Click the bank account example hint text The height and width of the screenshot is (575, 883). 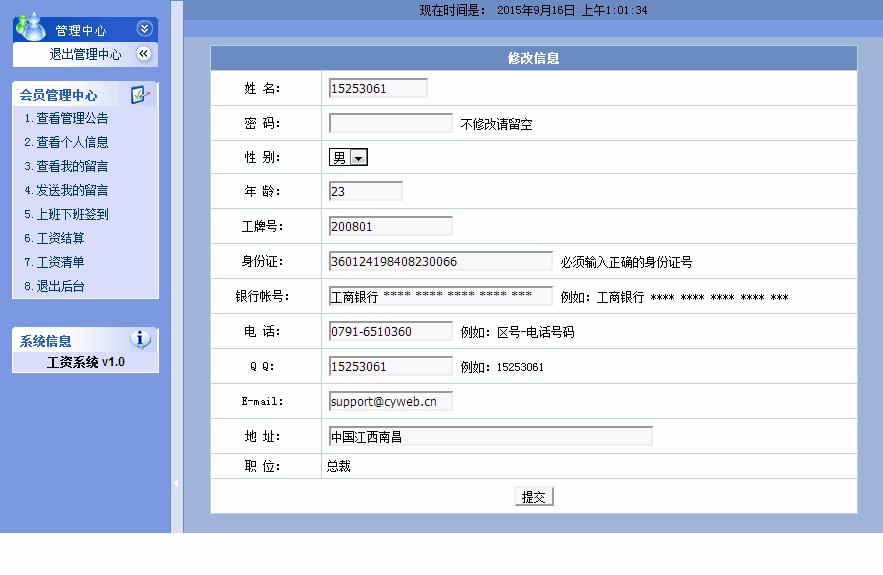pyautogui.click(x=674, y=297)
